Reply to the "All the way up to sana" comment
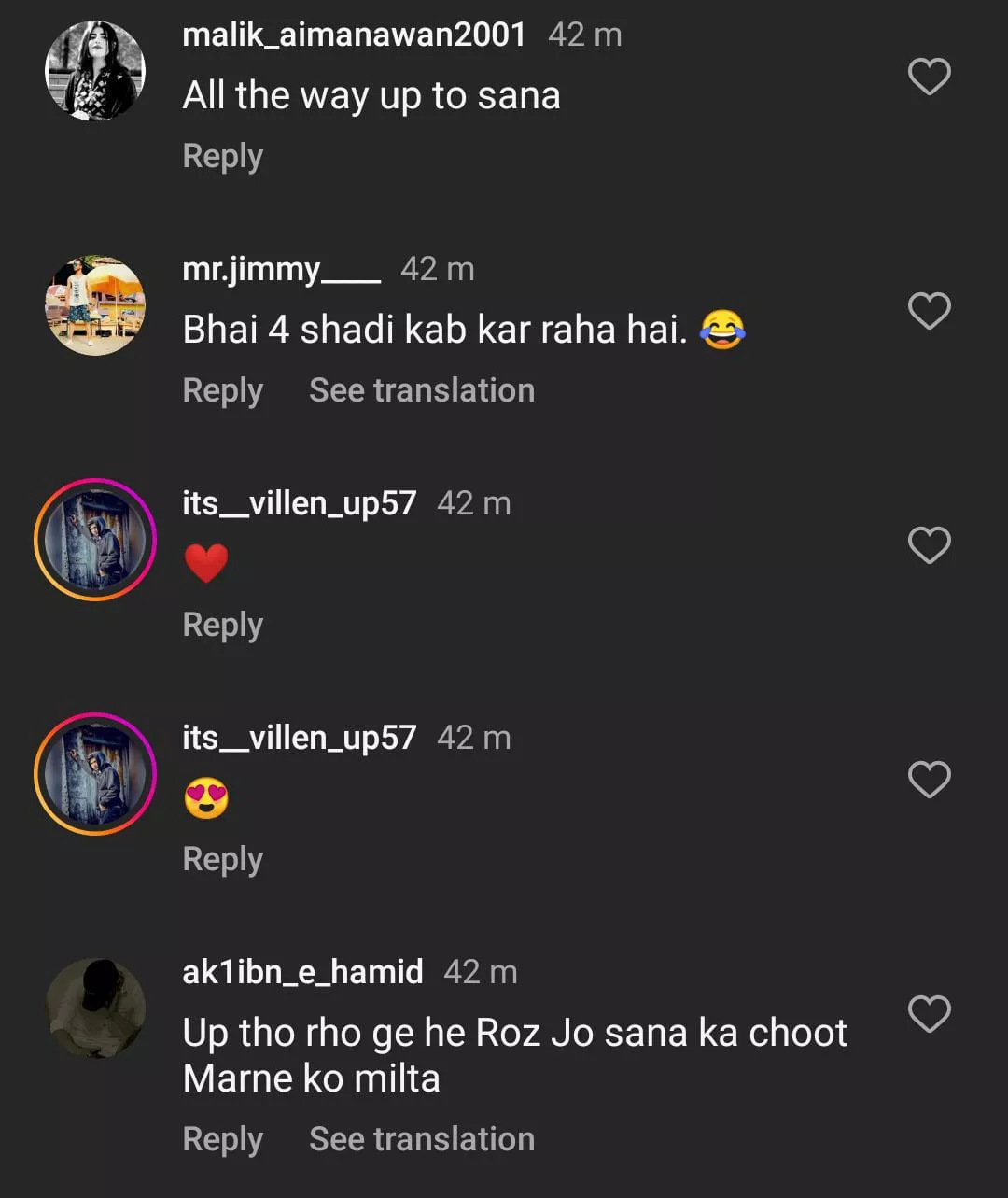This screenshot has height=1198, width=1008. click(x=222, y=156)
